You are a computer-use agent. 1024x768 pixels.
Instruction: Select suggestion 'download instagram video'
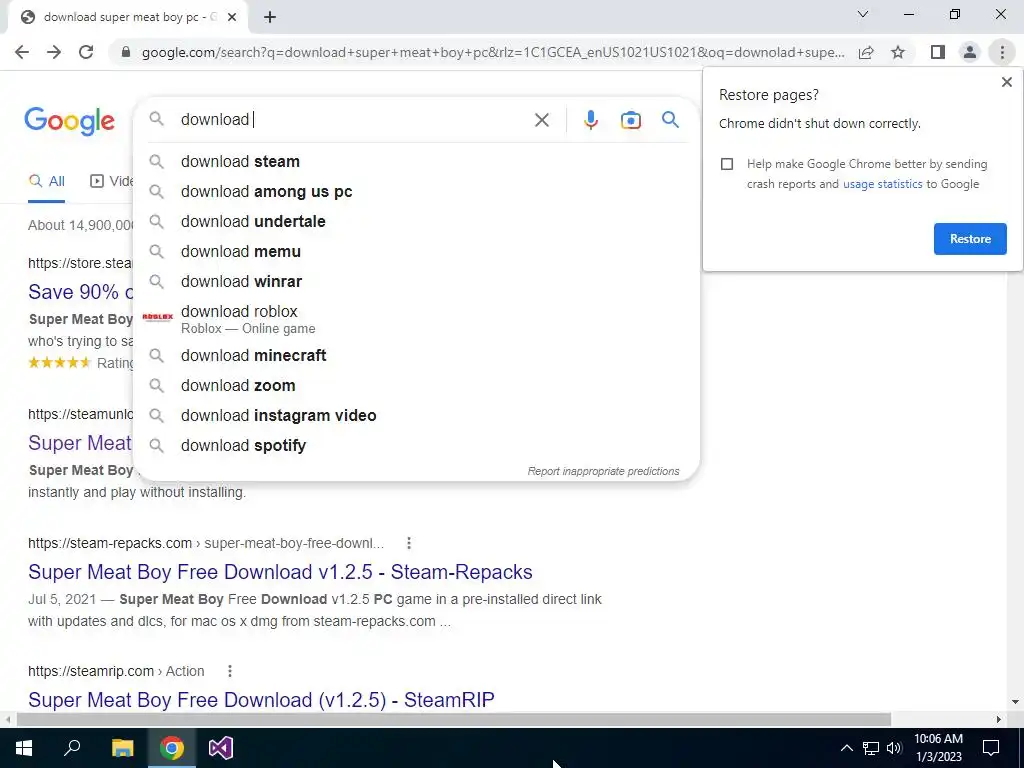pos(416,415)
